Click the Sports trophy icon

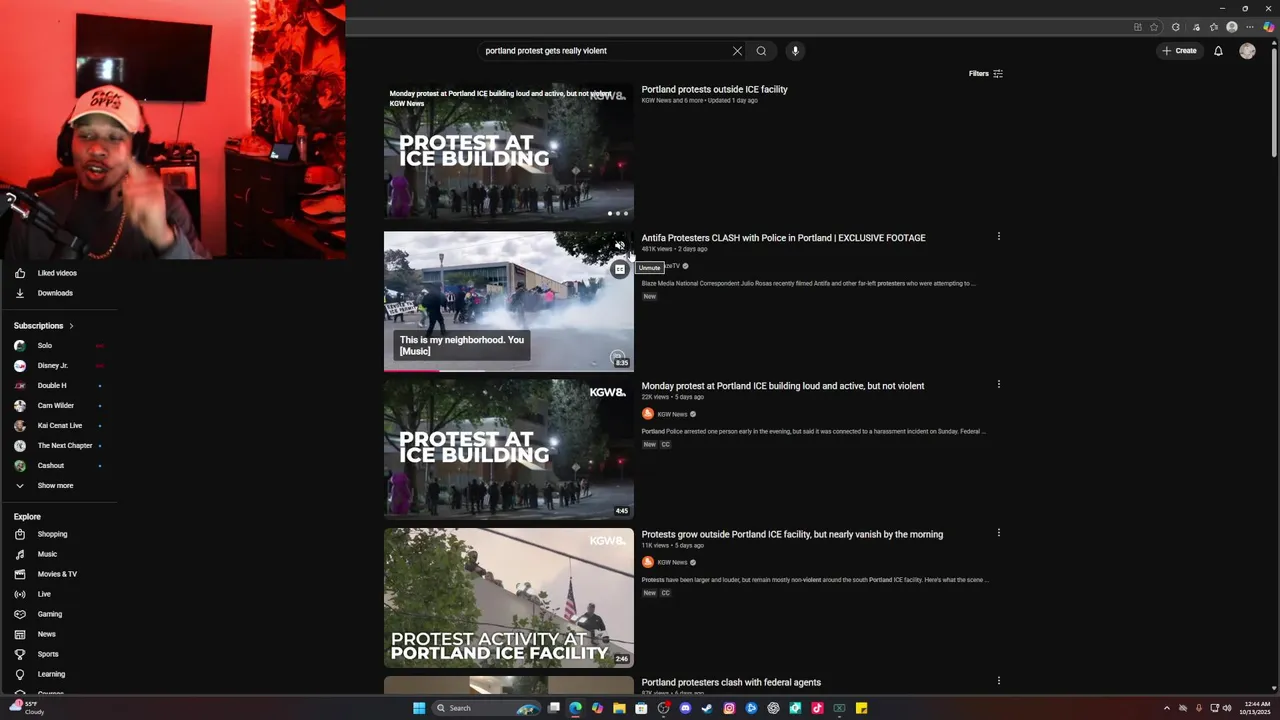19,654
